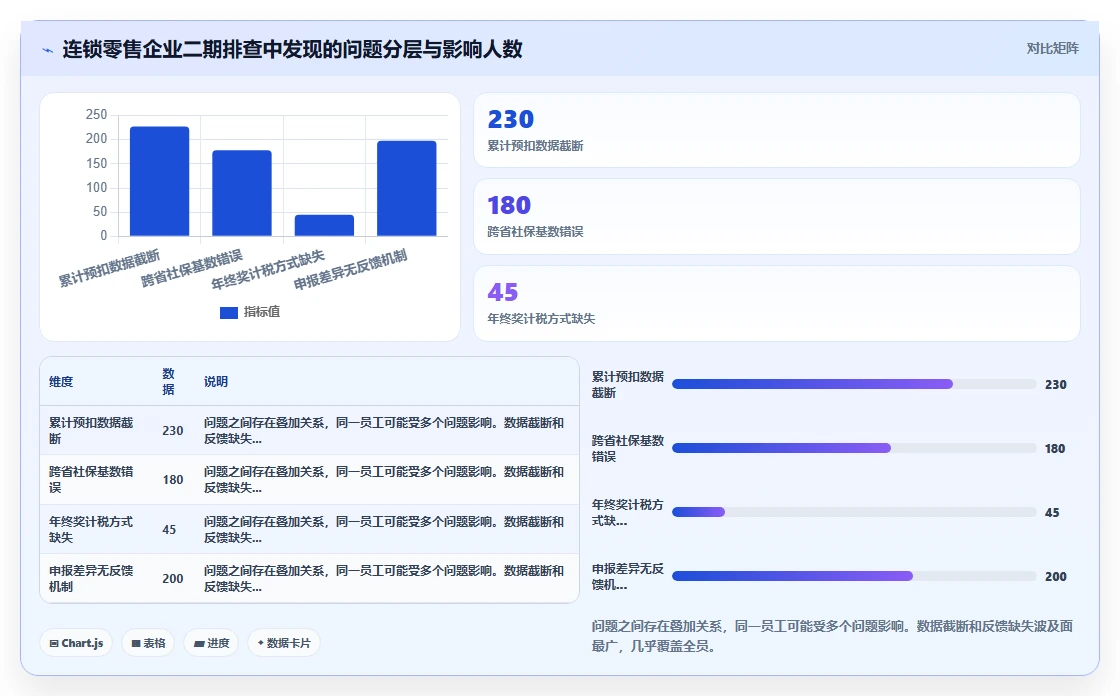Click the 累计预扣数据截断 x-axis label under chart
This screenshot has height=696, width=1120.
tap(109, 268)
